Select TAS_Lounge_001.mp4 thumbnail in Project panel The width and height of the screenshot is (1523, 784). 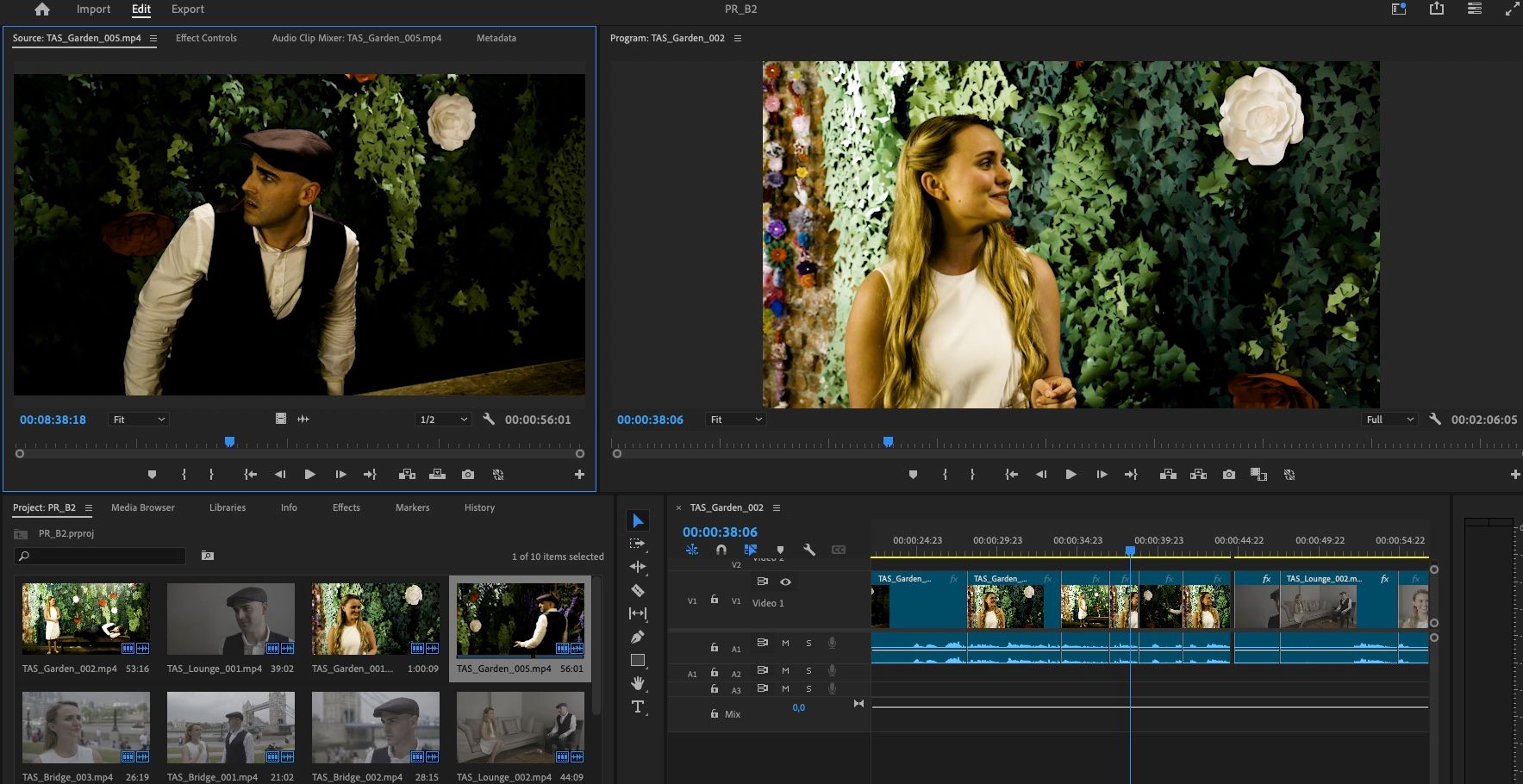[x=230, y=619]
